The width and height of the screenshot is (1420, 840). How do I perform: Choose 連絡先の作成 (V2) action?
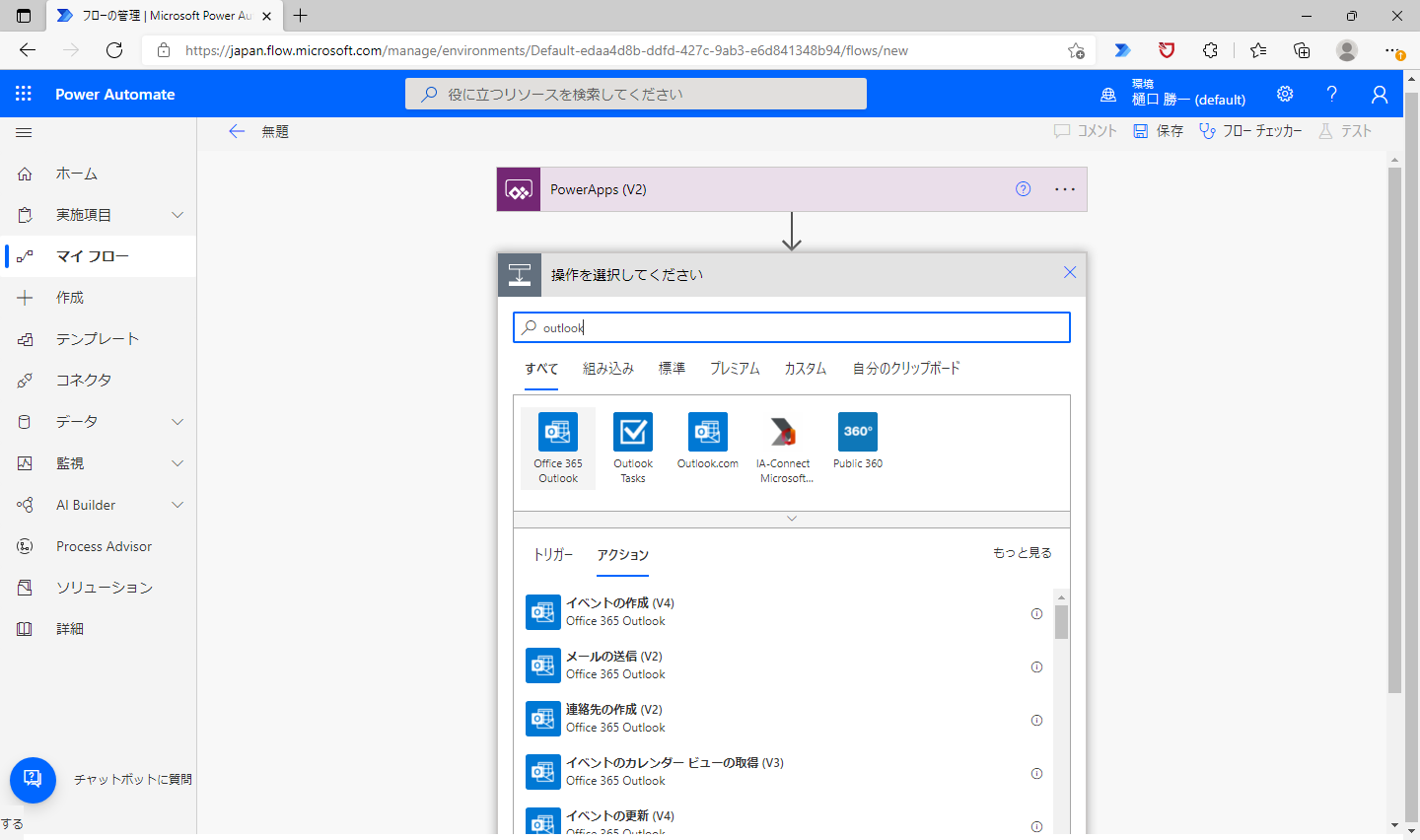784,719
